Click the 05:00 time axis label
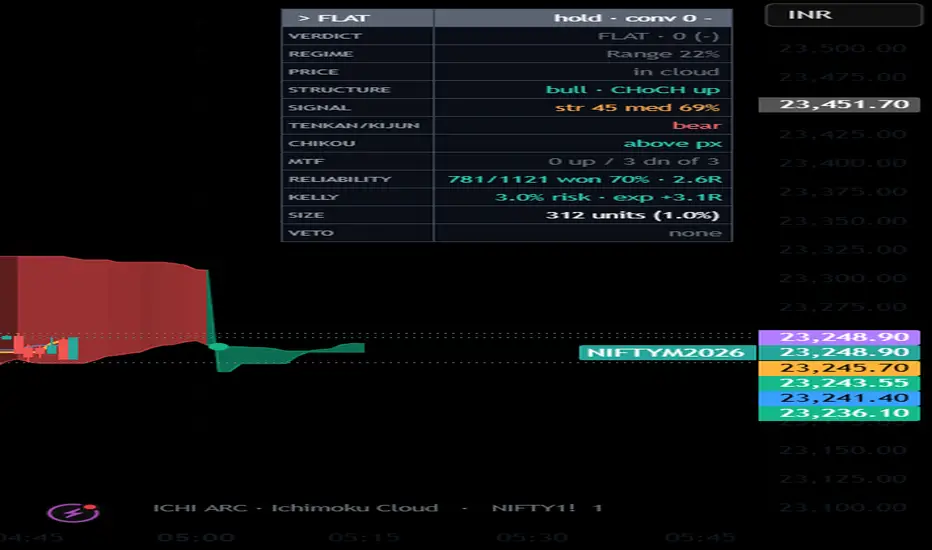The image size is (932, 550). tap(196, 538)
